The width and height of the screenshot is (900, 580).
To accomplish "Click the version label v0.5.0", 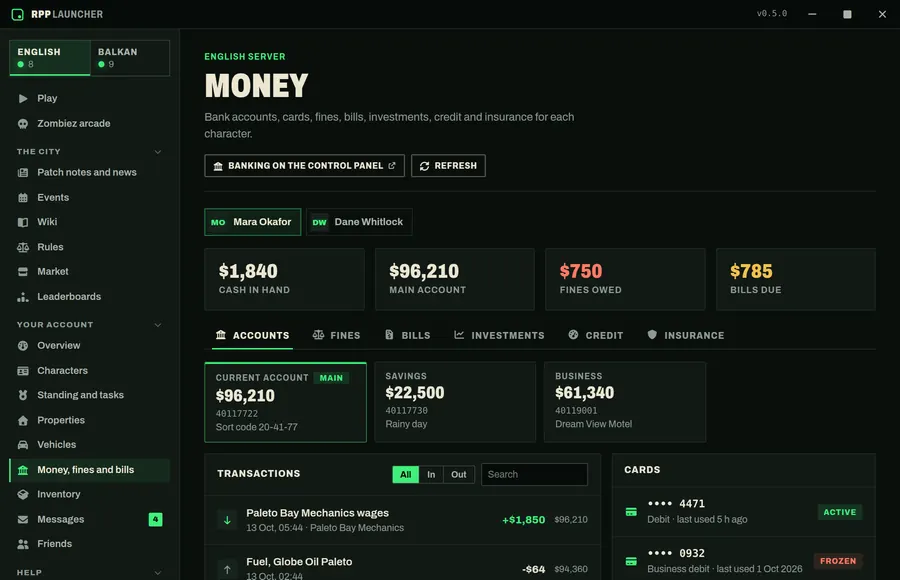I will point(772,13).
